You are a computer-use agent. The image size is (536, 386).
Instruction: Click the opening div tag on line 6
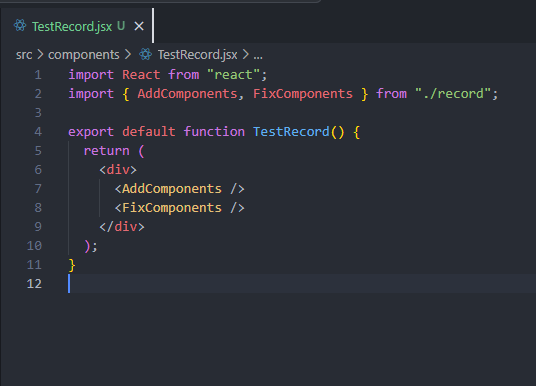(118, 170)
